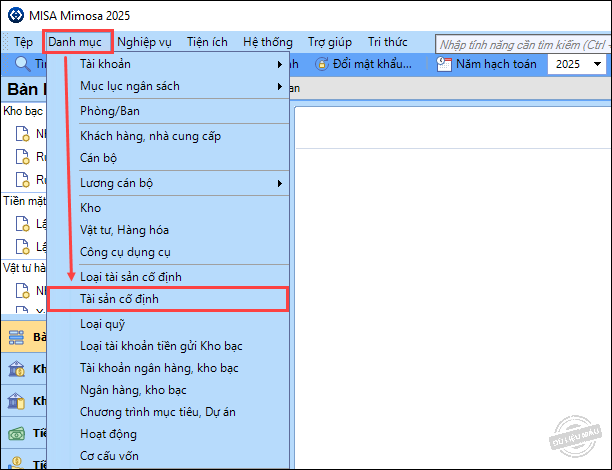This screenshot has height=470, width=612.
Task: Expand the Mục lục ngân sách submenu
Action: 180,86
